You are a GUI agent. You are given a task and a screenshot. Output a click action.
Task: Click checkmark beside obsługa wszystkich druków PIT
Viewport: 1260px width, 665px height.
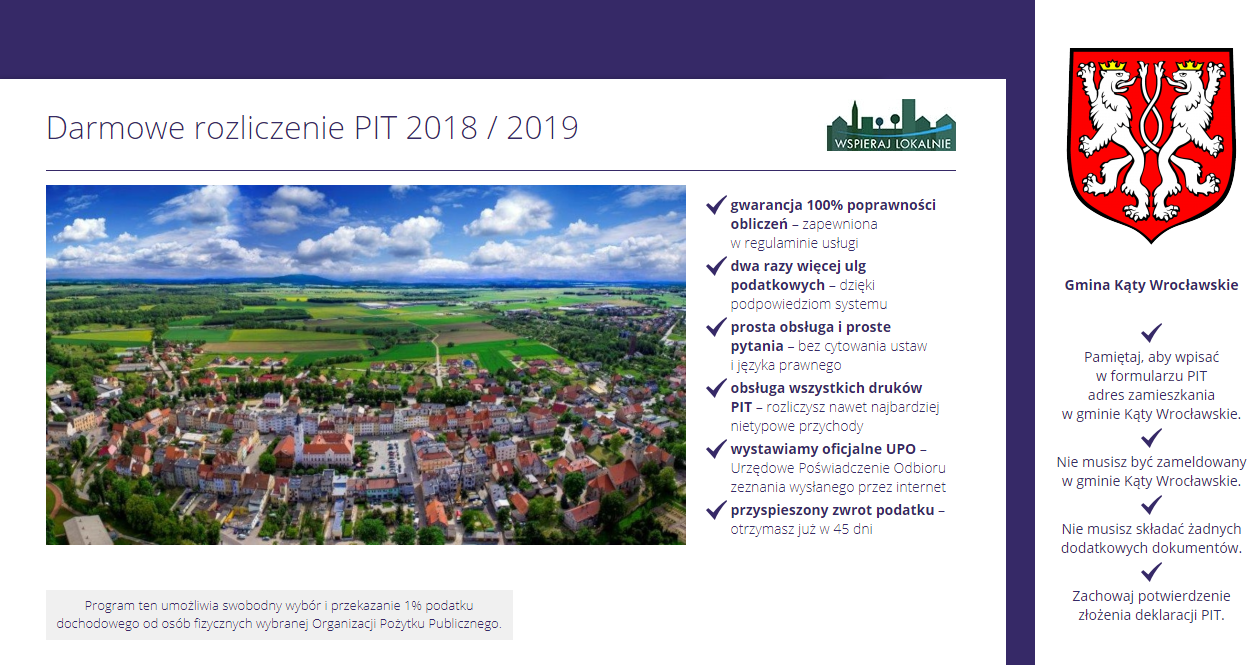[x=716, y=388]
